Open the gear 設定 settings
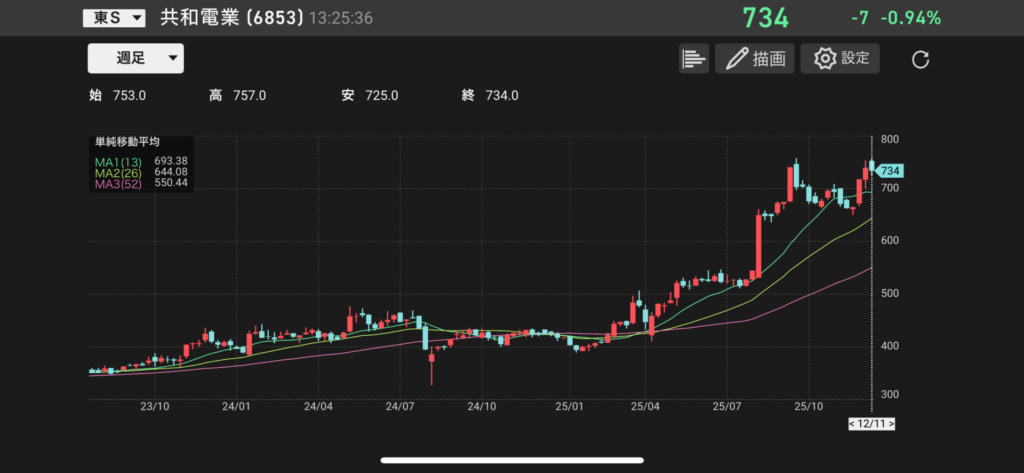The image size is (1024, 473). point(841,59)
